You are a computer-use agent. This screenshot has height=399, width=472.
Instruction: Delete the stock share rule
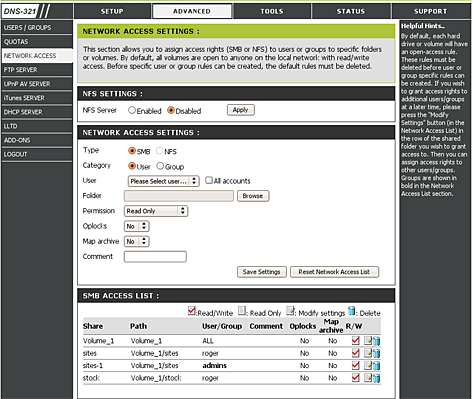tap(376, 378)
